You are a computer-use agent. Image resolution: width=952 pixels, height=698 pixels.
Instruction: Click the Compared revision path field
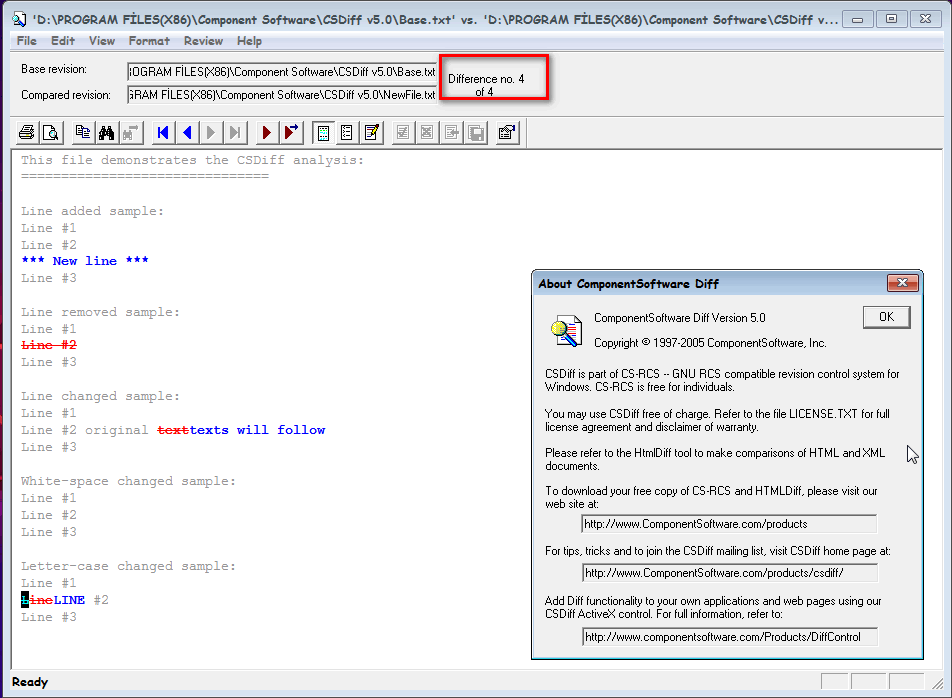(x=282, y=95)
